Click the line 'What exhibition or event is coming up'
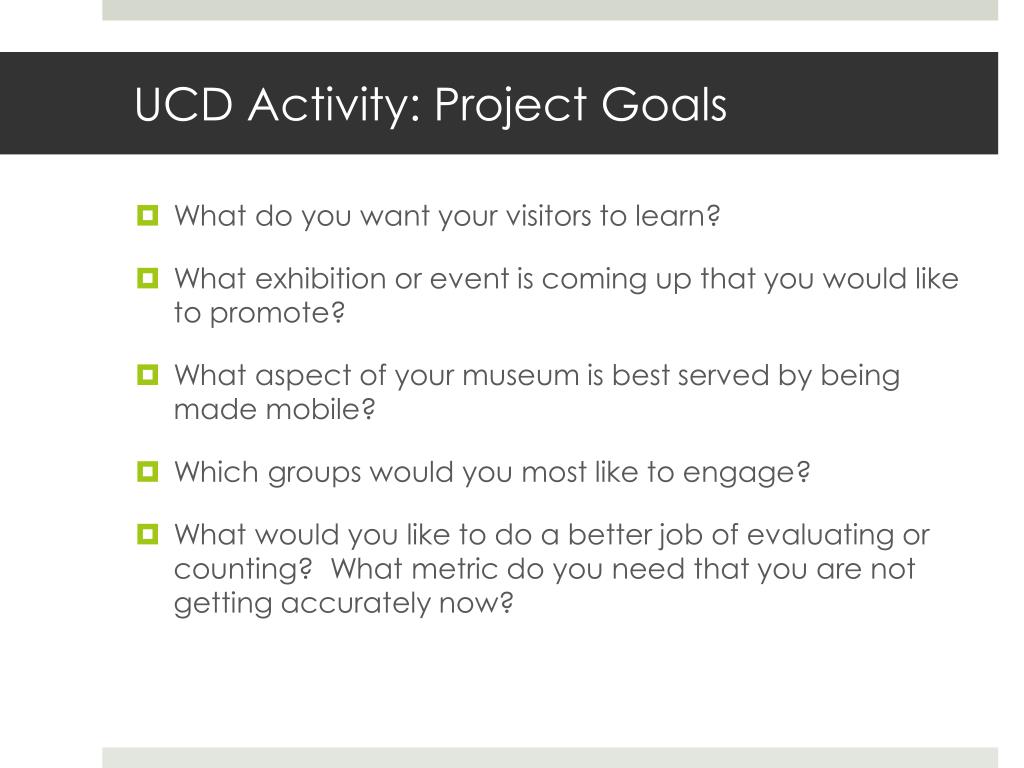The image size is (1024, 768). click(566, 279)
